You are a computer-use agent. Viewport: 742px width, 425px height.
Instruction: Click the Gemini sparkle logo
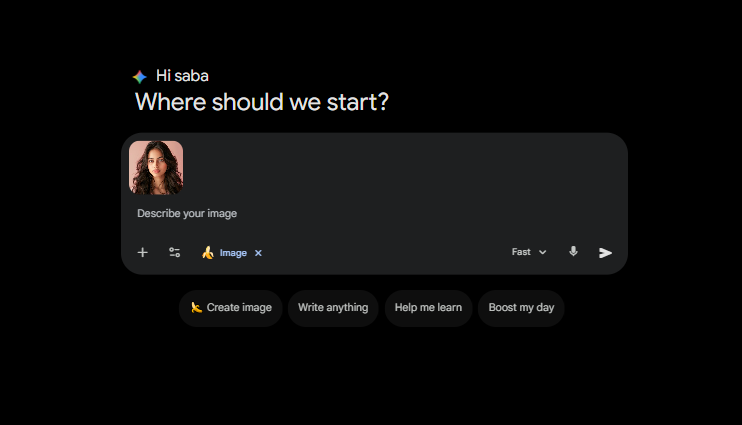point(140,76)
